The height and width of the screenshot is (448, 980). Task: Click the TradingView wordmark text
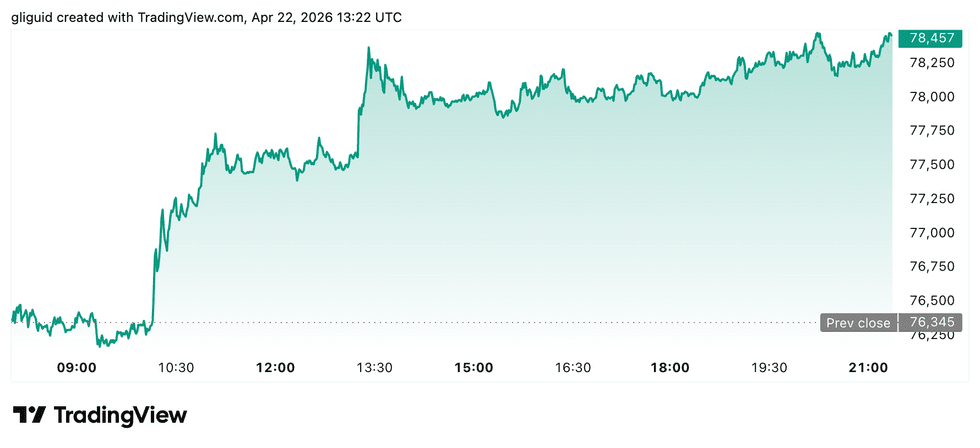pos(120,415)
